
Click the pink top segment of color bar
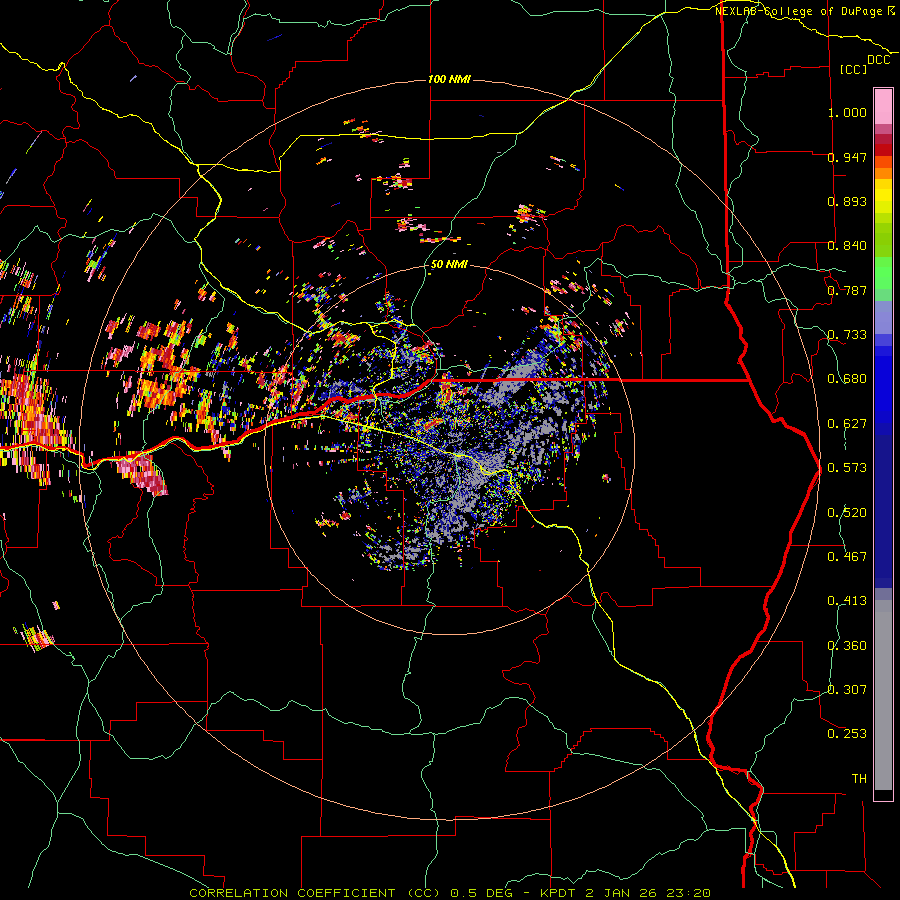coord(883,107)
